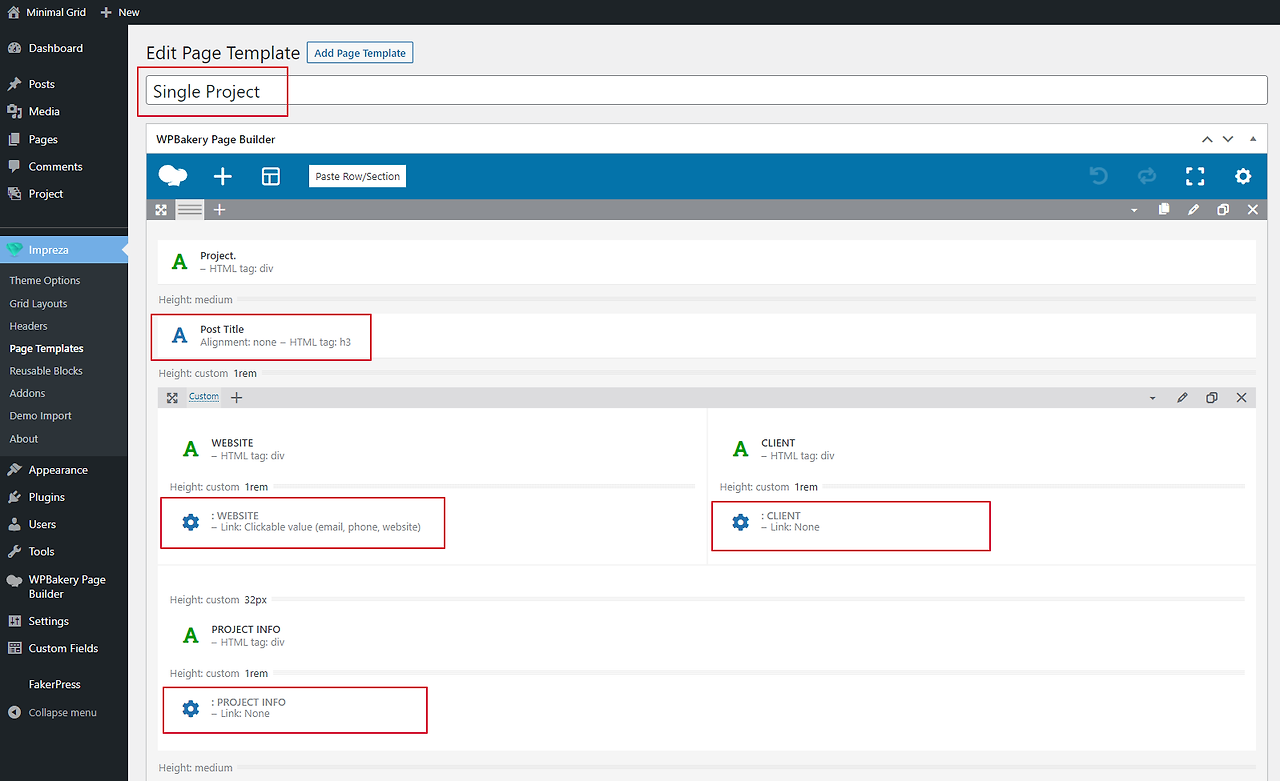The width and height of the screenshot is (1280, 781).
Task: Click the + New admin bar item
Action: (x=121, y=12)
